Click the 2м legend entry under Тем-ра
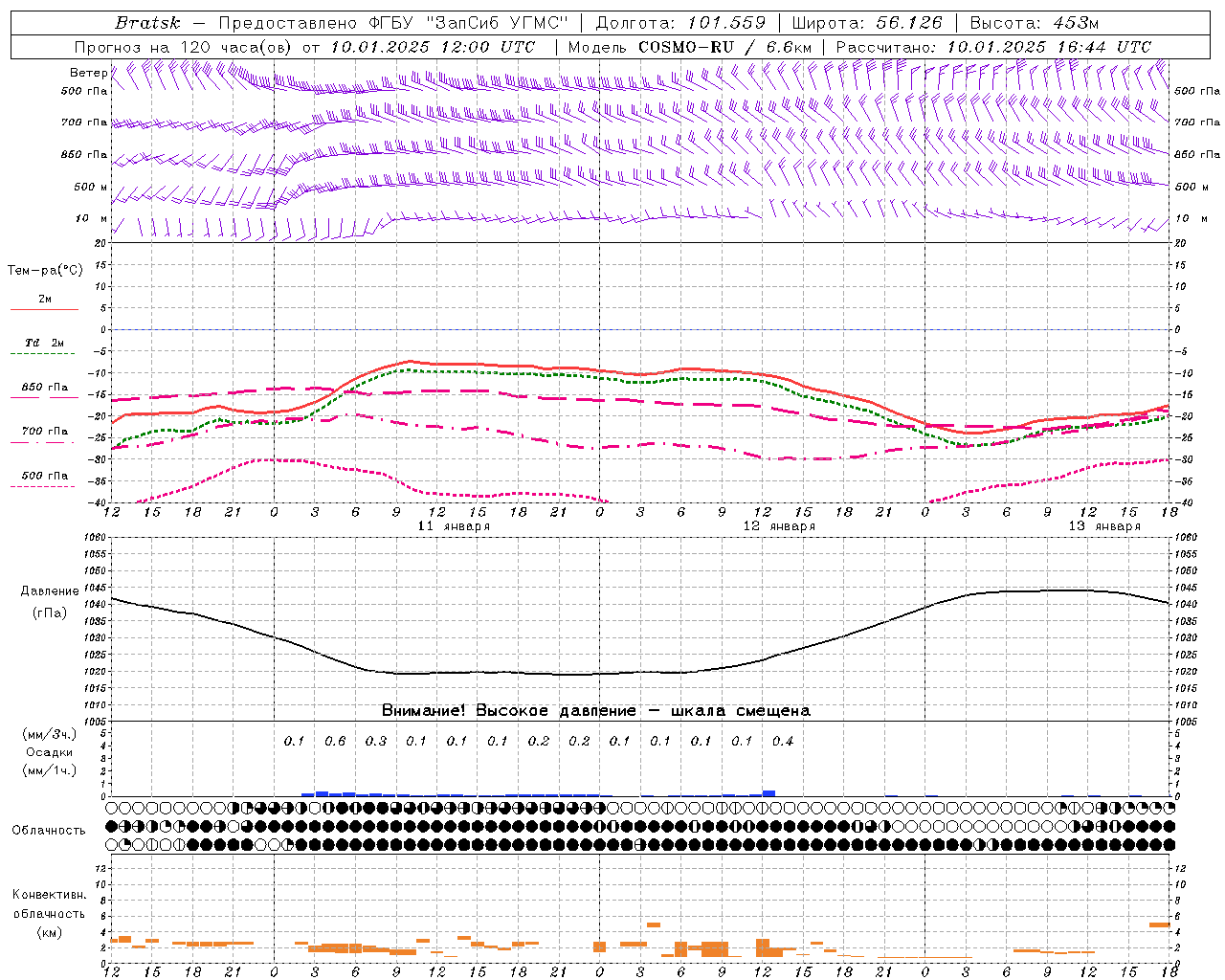 coord(45,299)
